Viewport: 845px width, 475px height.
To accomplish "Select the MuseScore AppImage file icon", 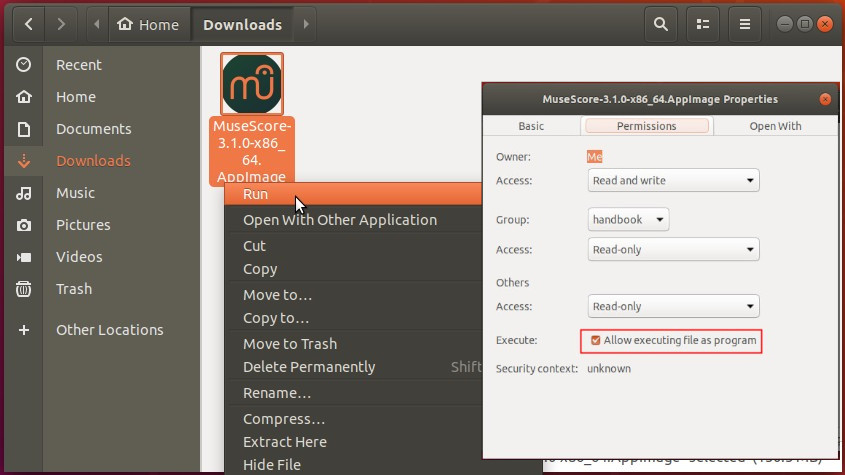I will point(252,84).
